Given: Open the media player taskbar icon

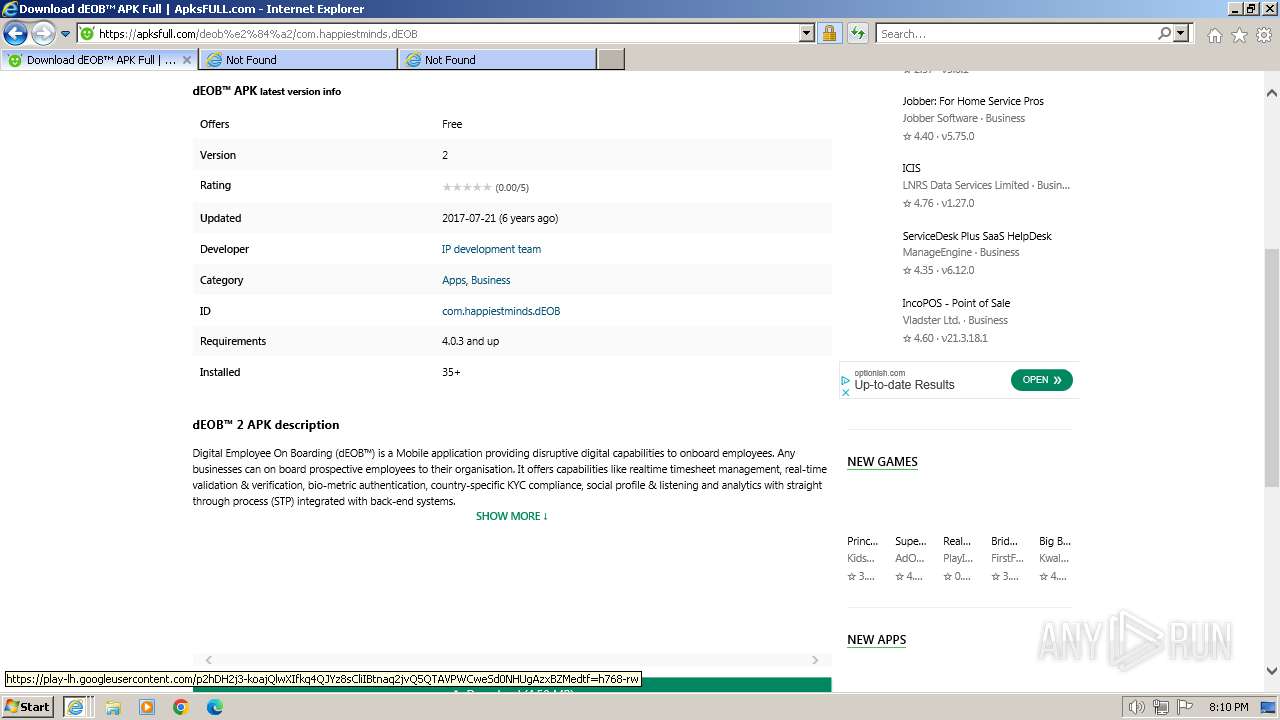Looking at the screenshot, I should [x=147, y=707].
